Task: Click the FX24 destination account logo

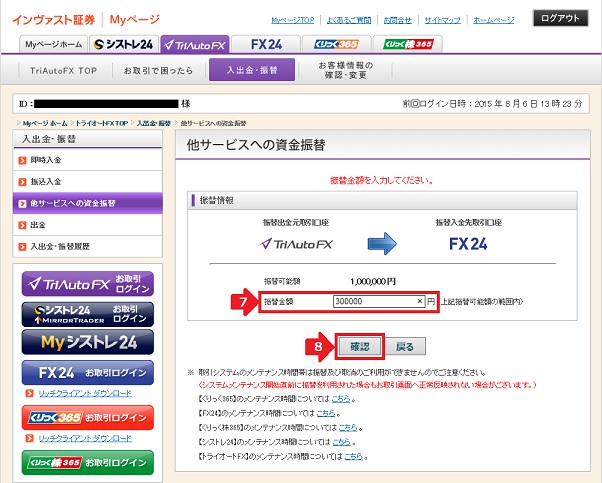Action: pyautogui.click(x=468, y=244)
